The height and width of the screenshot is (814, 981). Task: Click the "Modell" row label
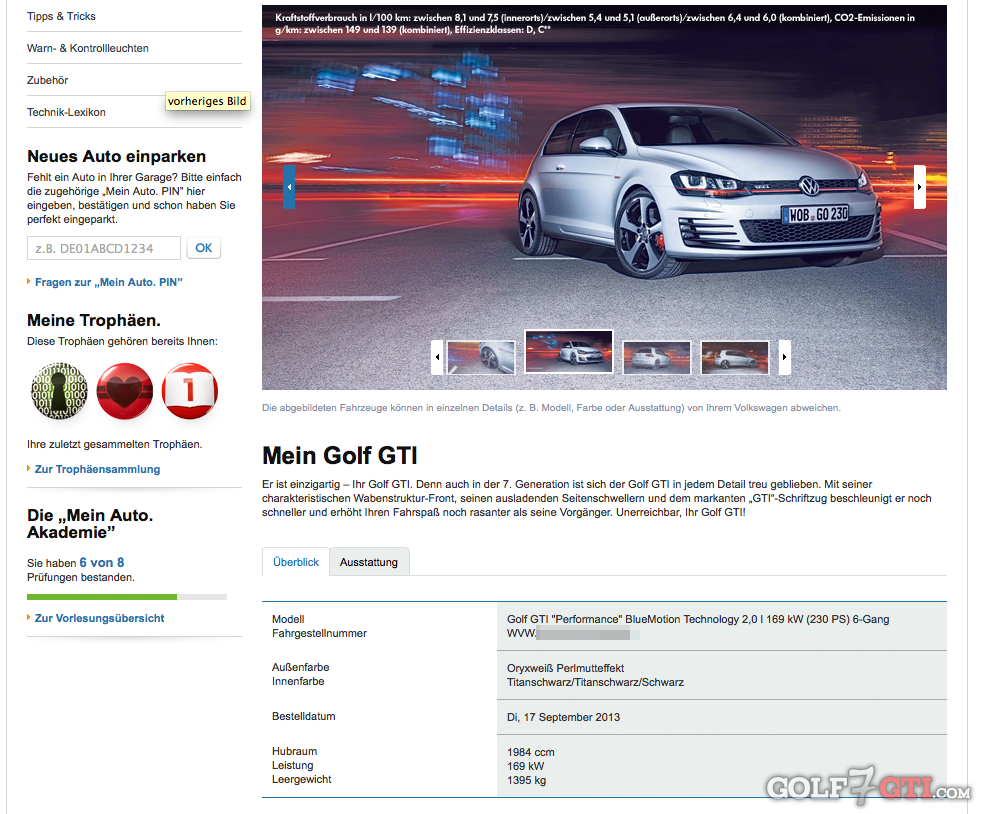pos(288,619)
